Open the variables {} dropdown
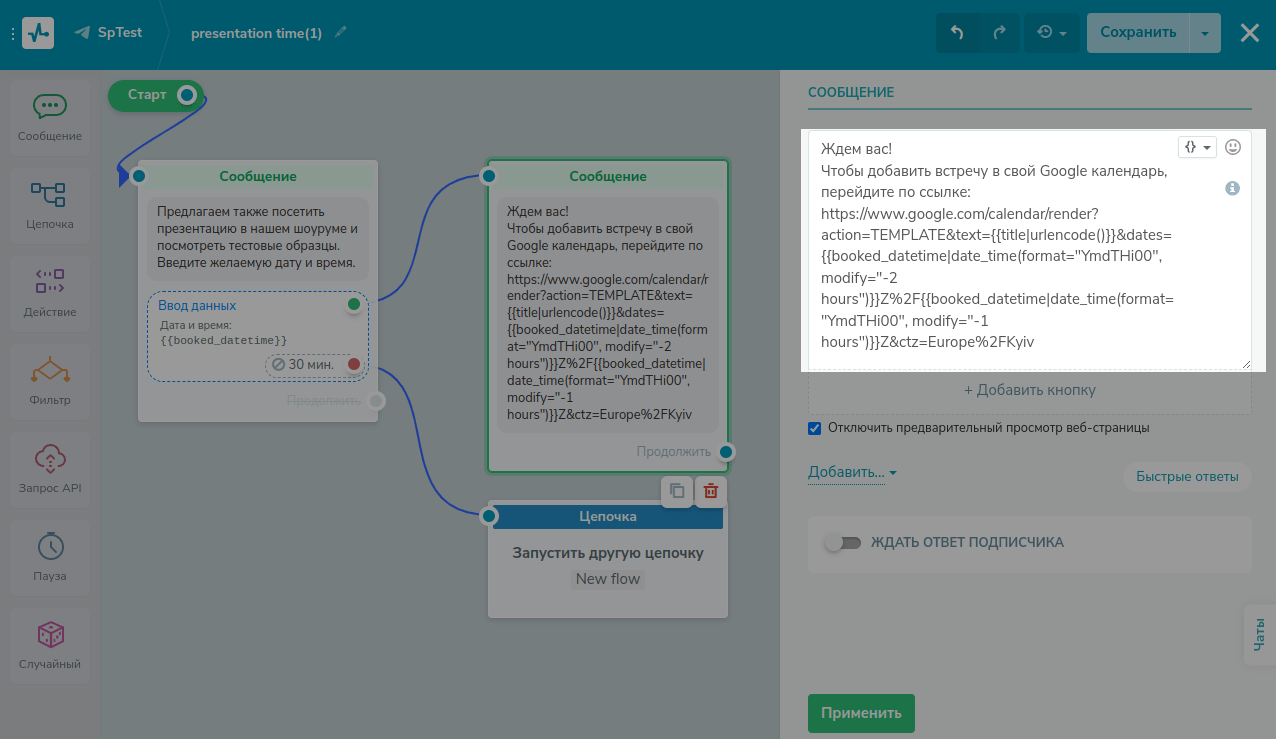 [1197, 147]
